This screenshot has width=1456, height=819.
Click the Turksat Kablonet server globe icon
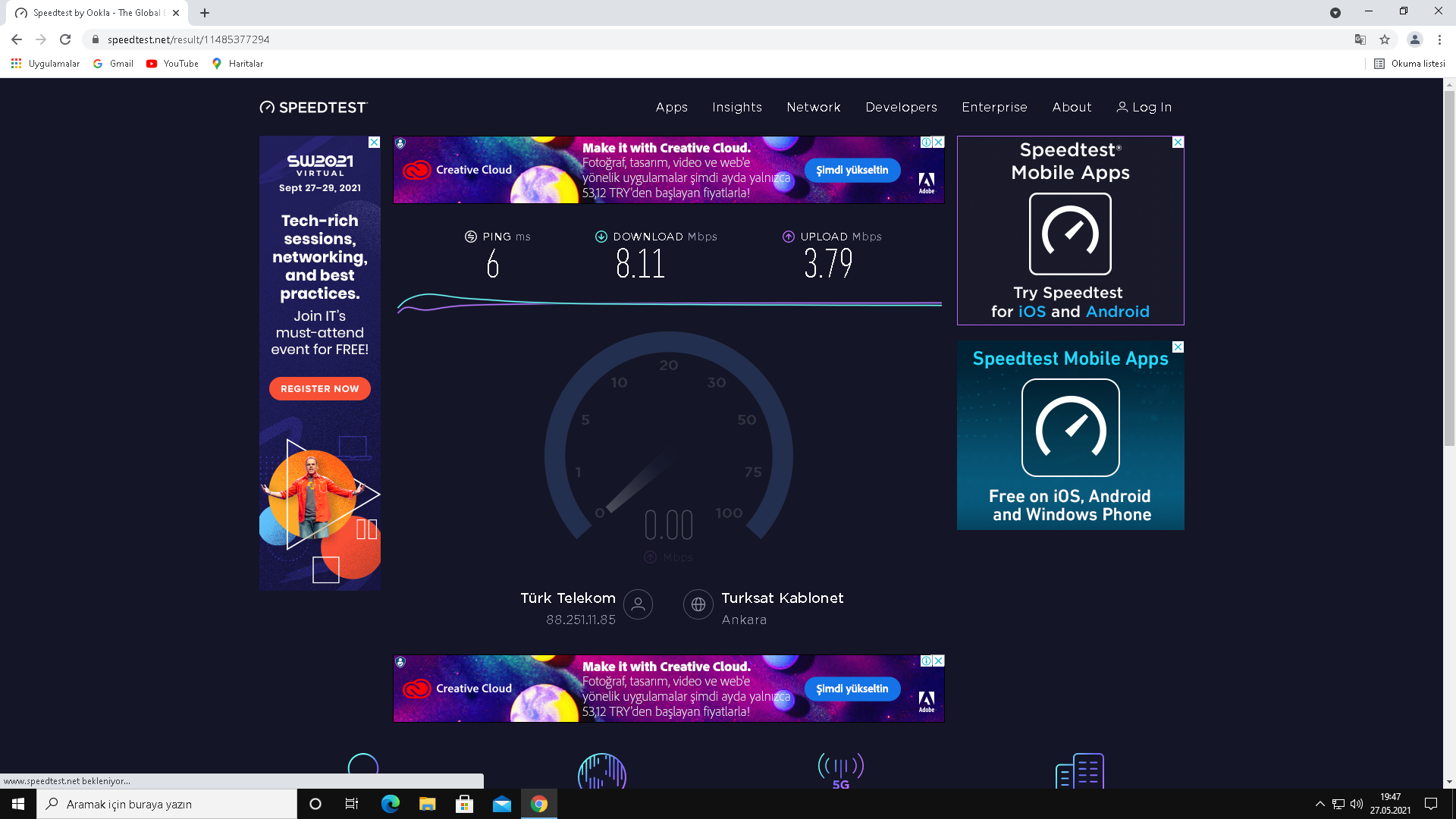(x=698, y=604)
